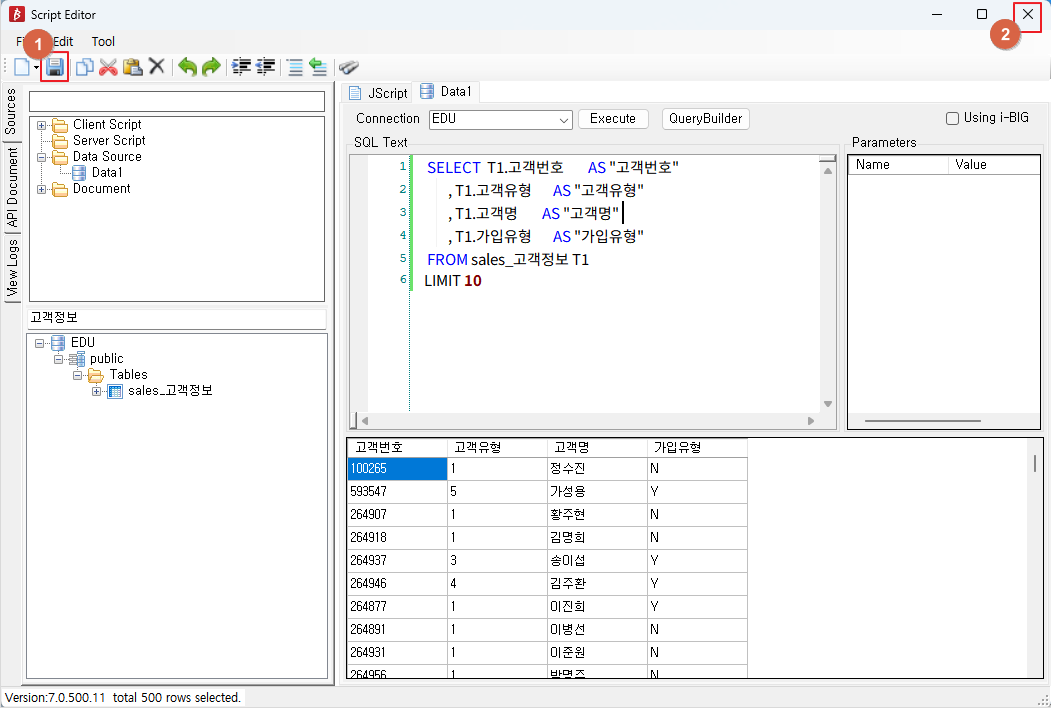Click the Paste clipboard icon
Viewport: 1051px width, 708px height.
pos(133,67)
